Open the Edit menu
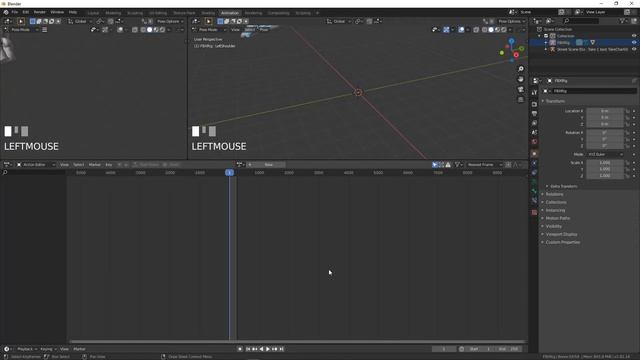The width and height of the screenshot is (640, 360). point(26,12)
